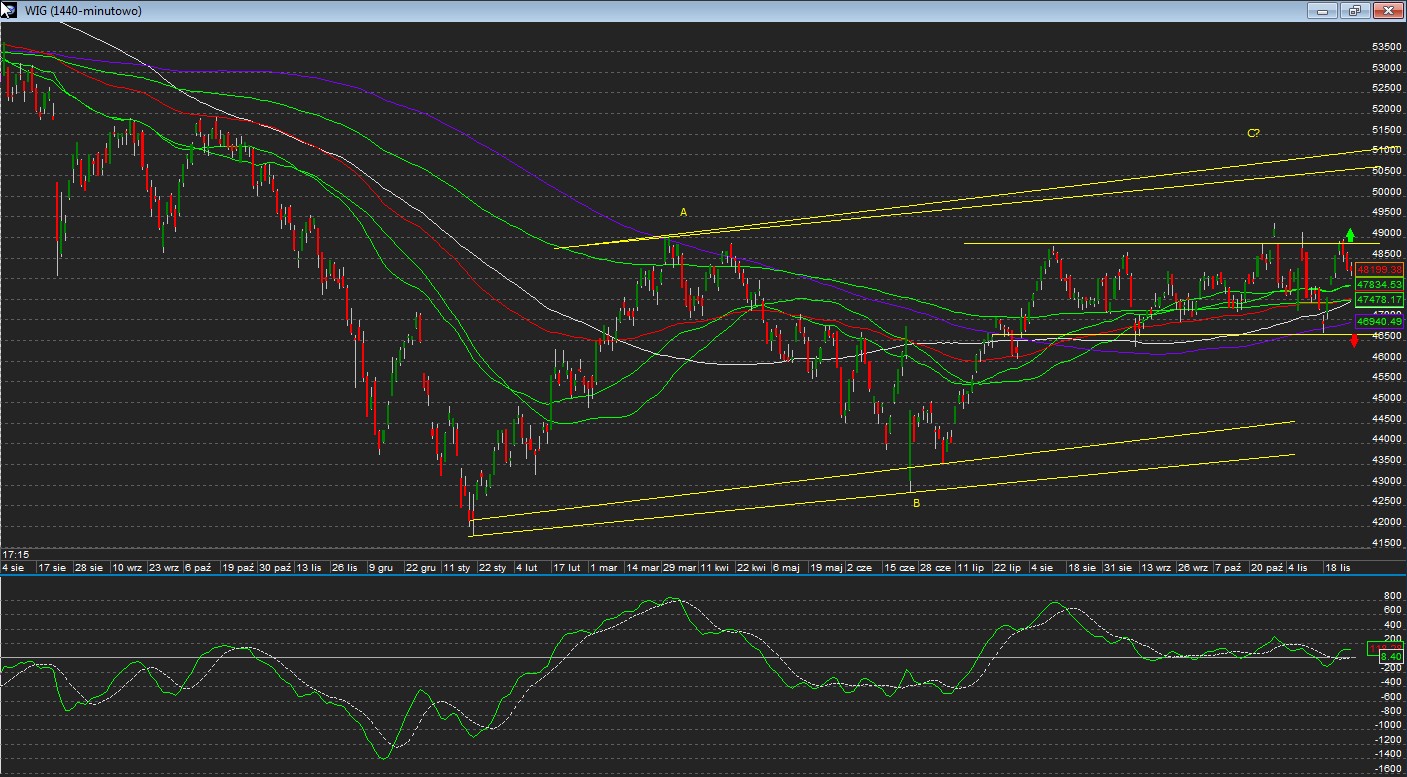The image size is (1407, 777).
Task: Click the 800 oscillator axis label
Action: [x=1392, y=594]
